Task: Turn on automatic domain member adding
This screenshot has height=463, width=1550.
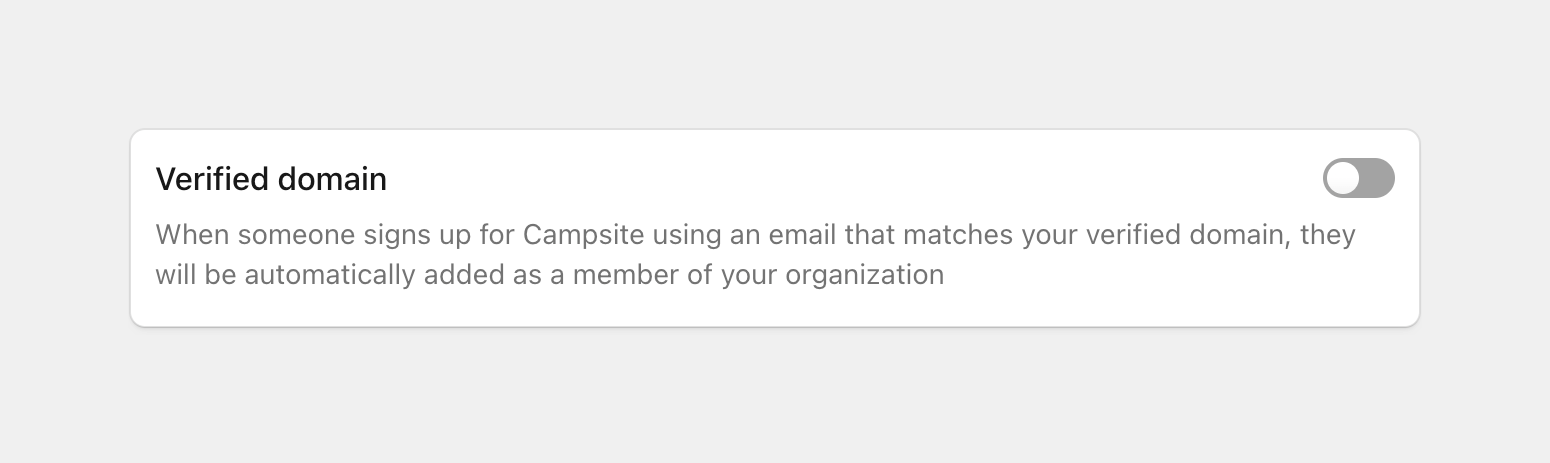Action: click(1358, 178)
